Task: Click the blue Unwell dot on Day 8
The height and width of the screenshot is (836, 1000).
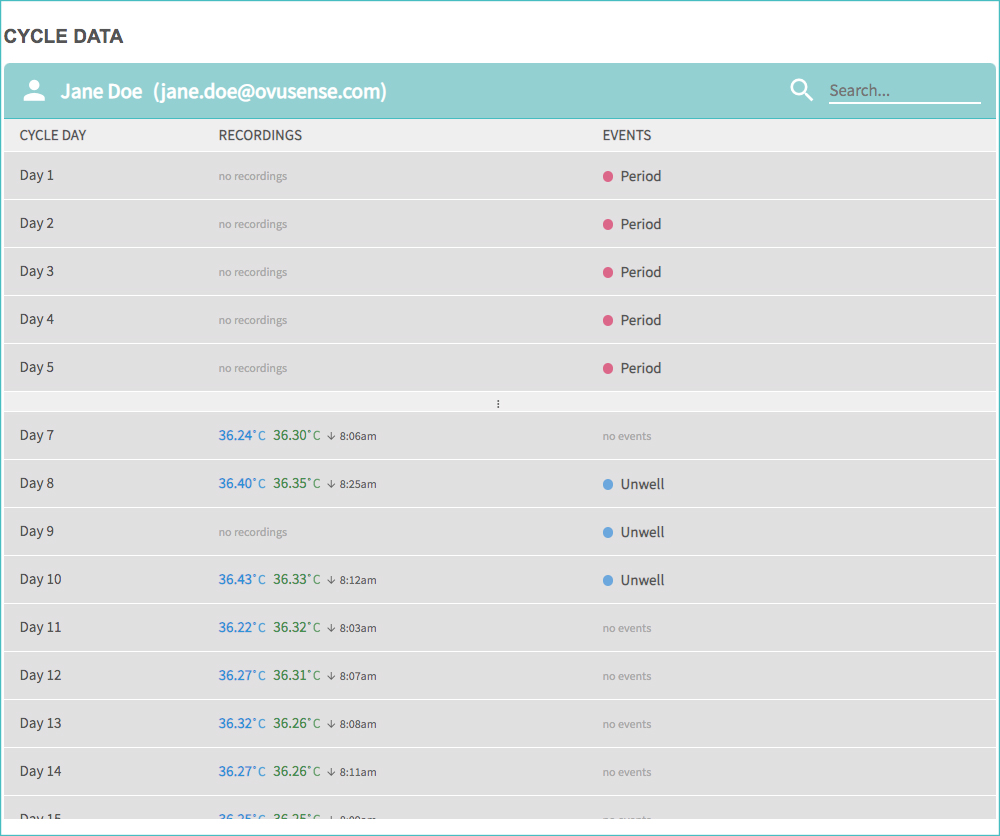Action: tap(608, 485)
